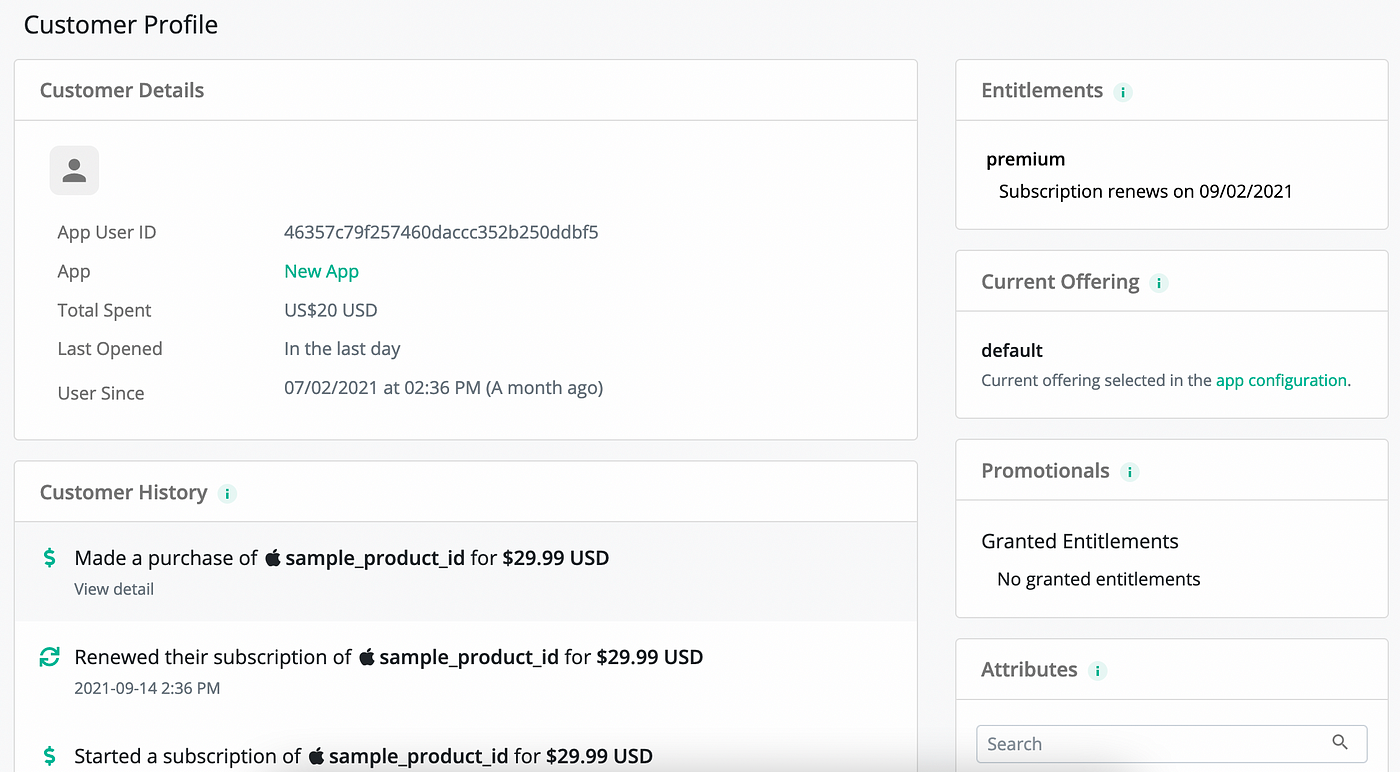This screenshot has height=772, width=1400.
Task: Click the customer avatar placeholder icon
Action: pyautogui.click(x=74, y=170)
